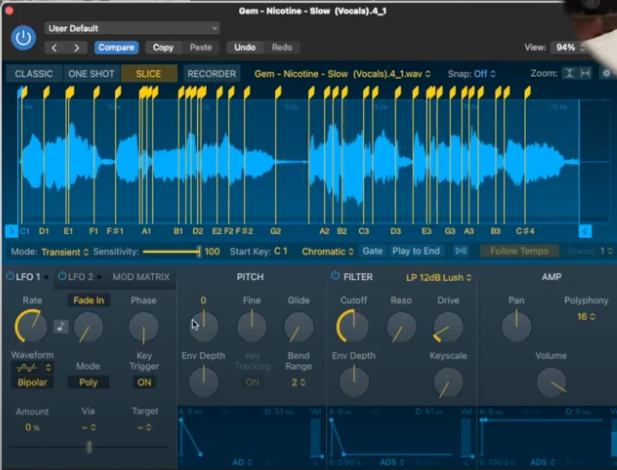Open the Mode Transient dropdown

point(65,252)
